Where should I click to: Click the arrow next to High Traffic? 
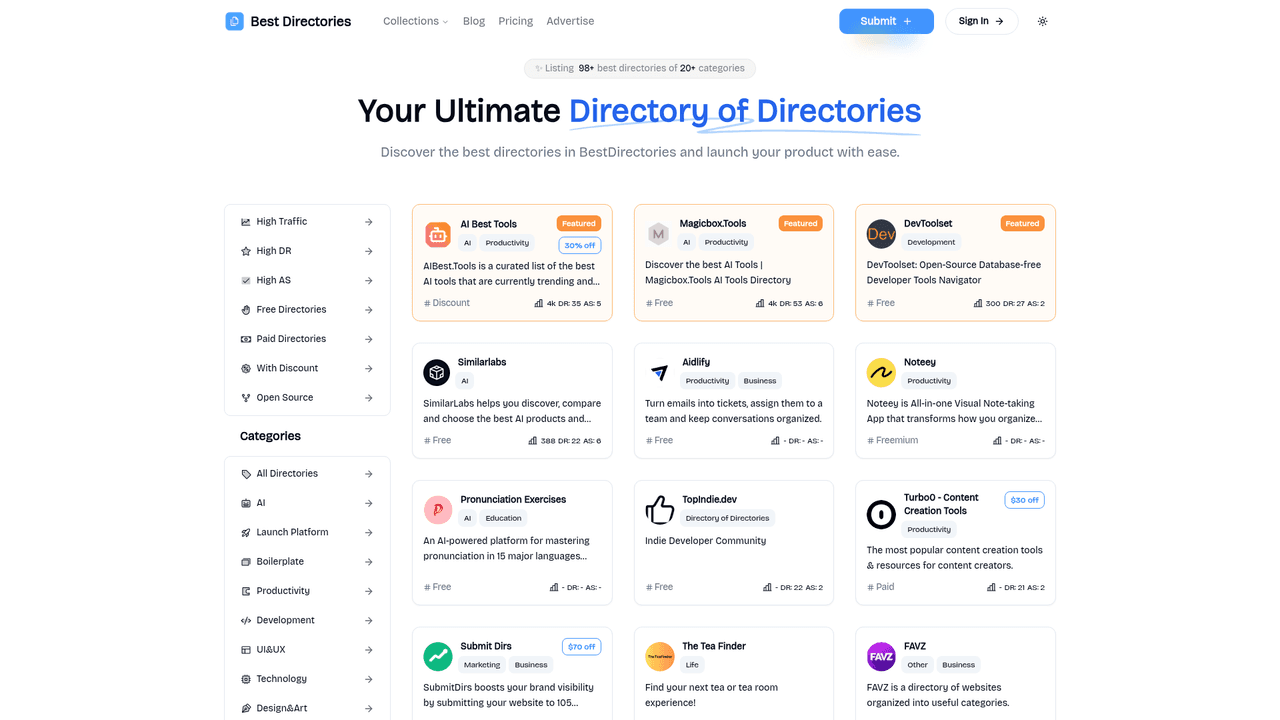[369, 222]
